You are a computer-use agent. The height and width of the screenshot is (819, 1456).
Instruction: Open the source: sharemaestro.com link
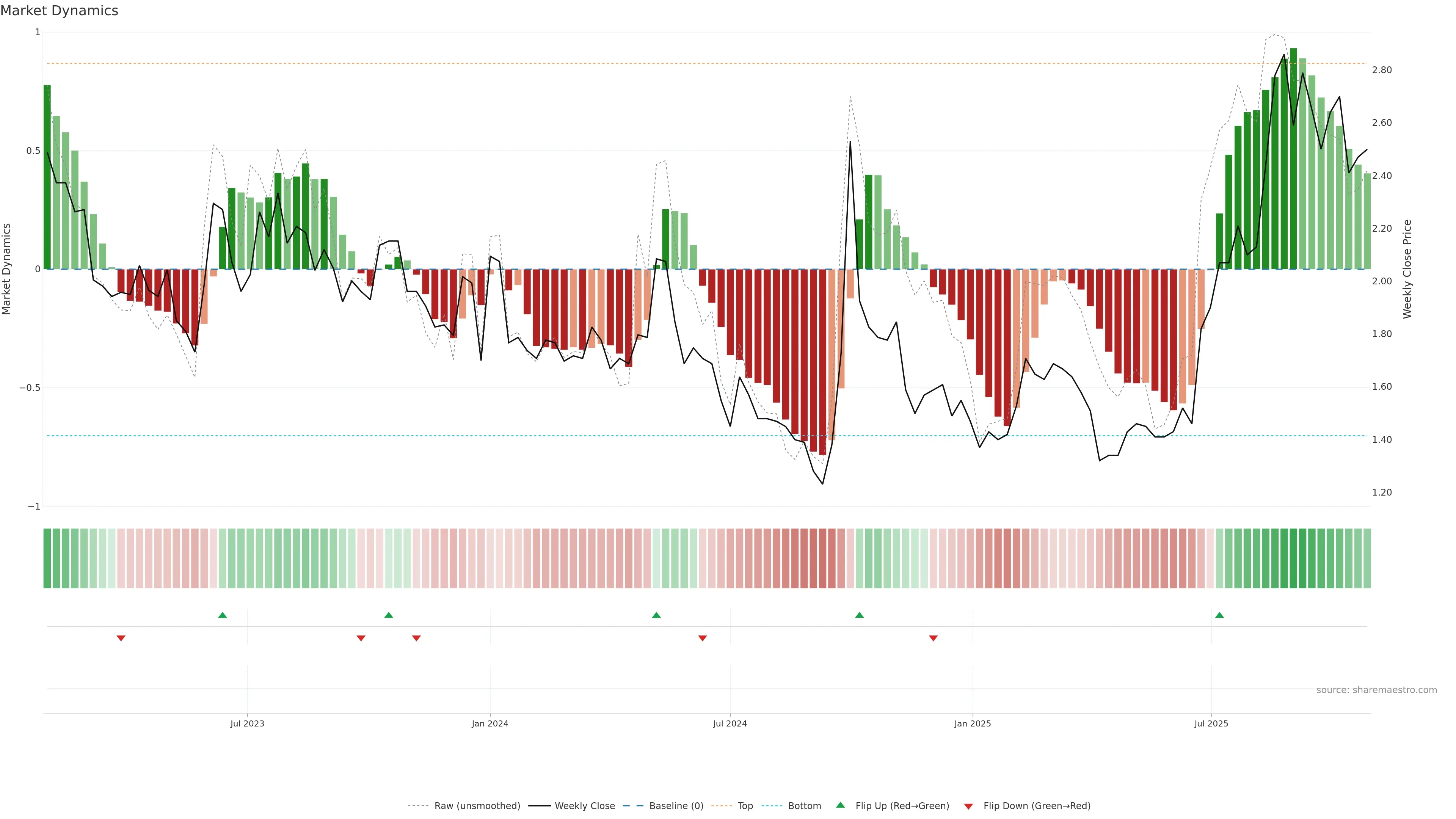tap(1376, 690)
